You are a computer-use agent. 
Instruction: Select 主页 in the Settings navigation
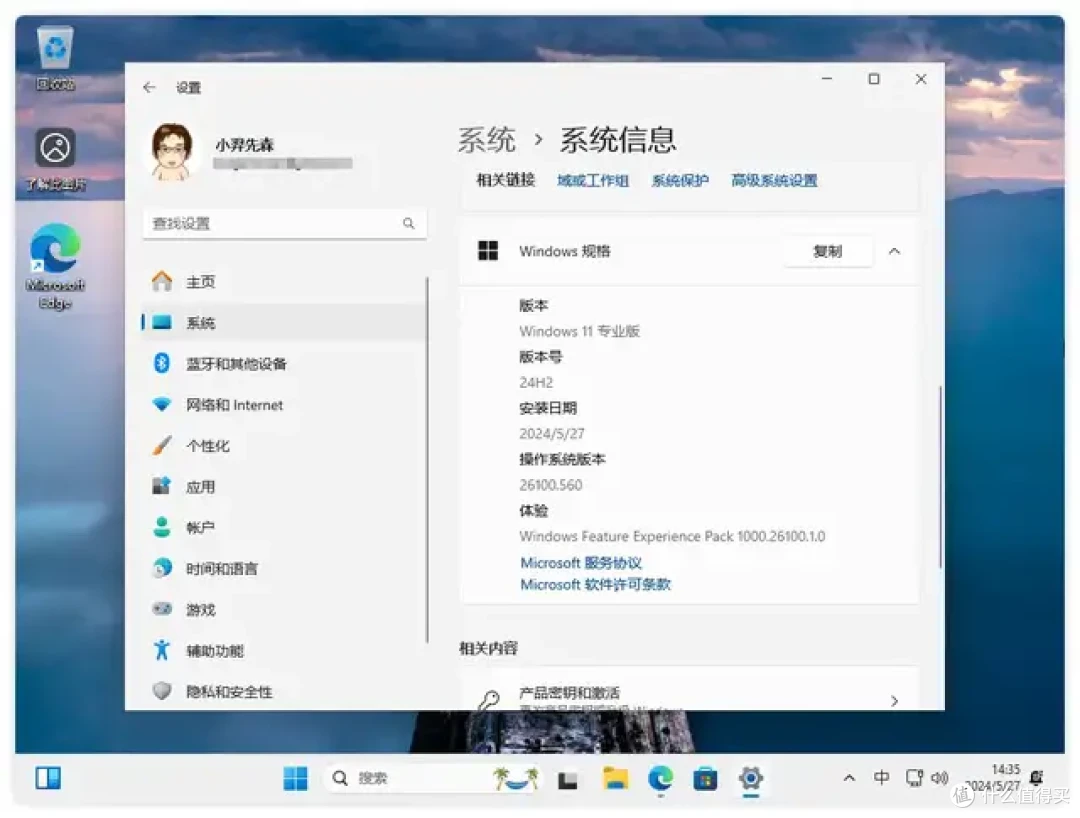pos(200,281)
